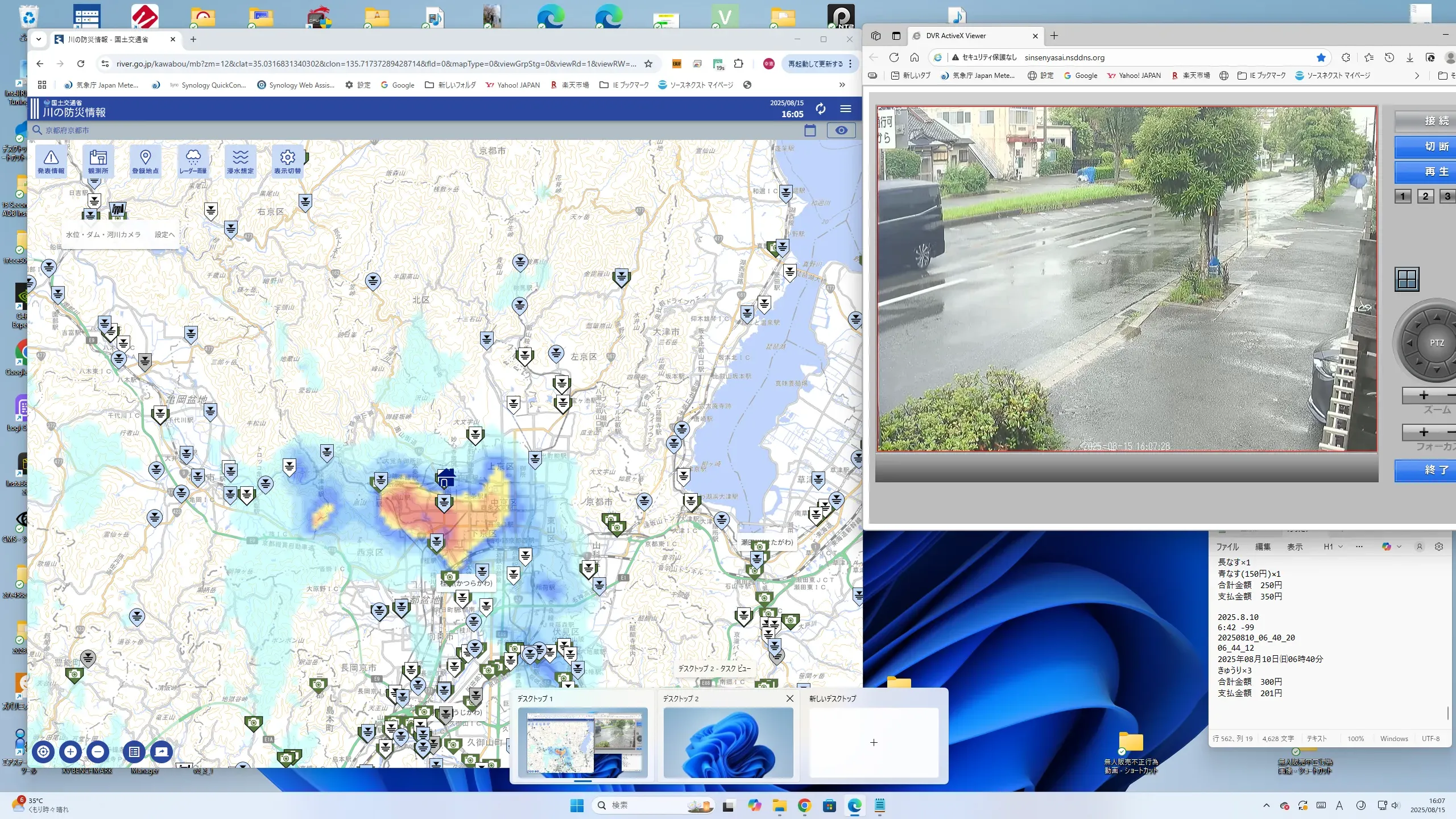Image resolution: width=1456 pixels, height=819 pixels.
Task: Open the 発表情報 warning icon
Action: tap(51, 161)
